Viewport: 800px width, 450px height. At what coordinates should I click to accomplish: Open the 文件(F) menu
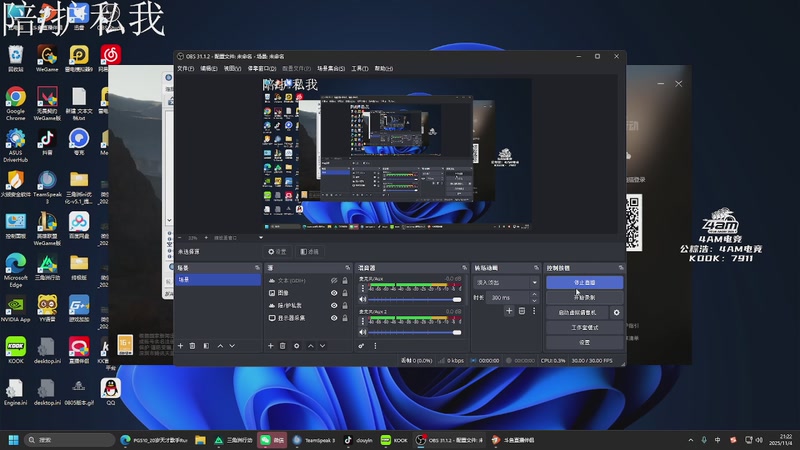click(185, 69)
